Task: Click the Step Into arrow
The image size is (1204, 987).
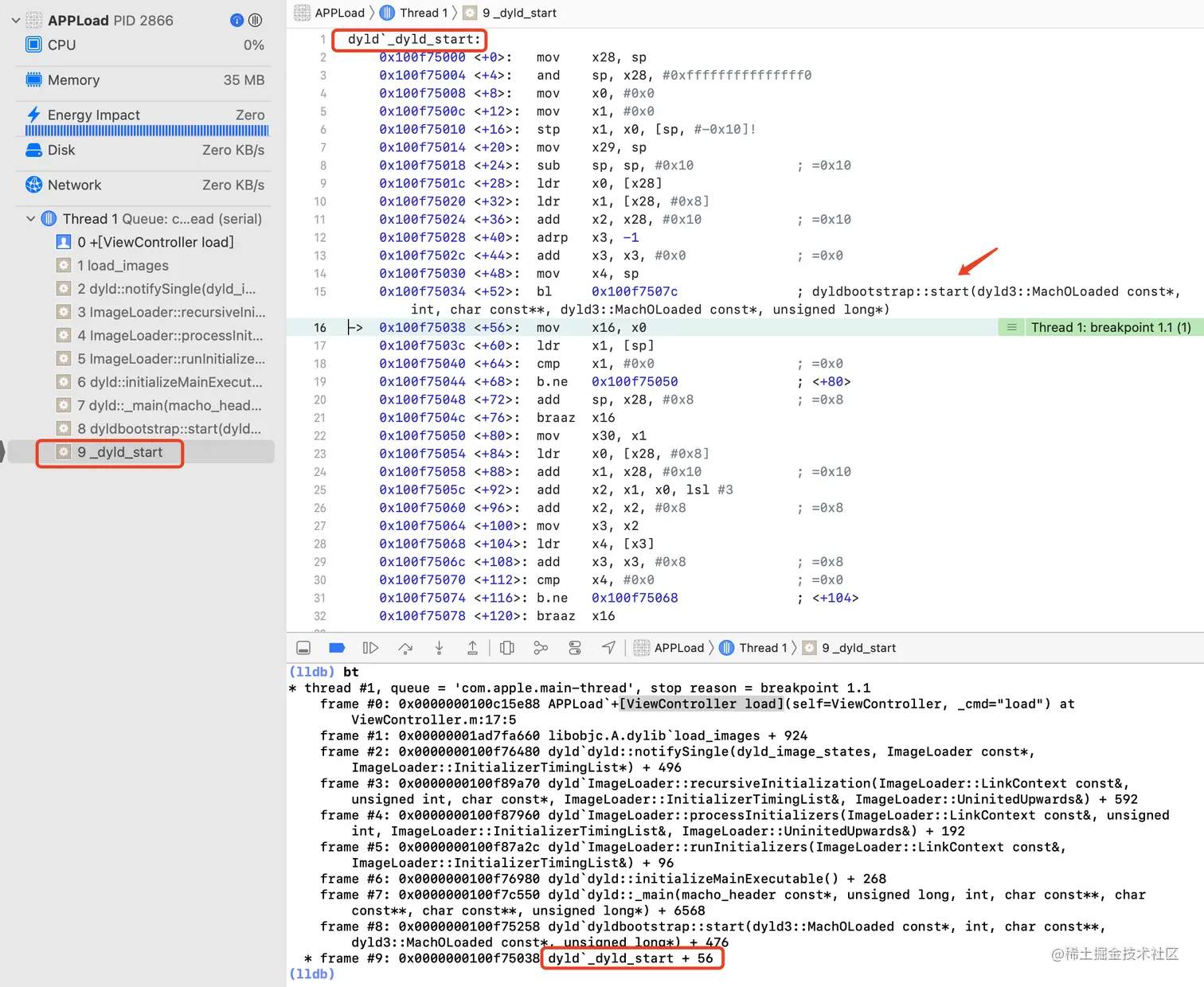Action: [439, 648]
